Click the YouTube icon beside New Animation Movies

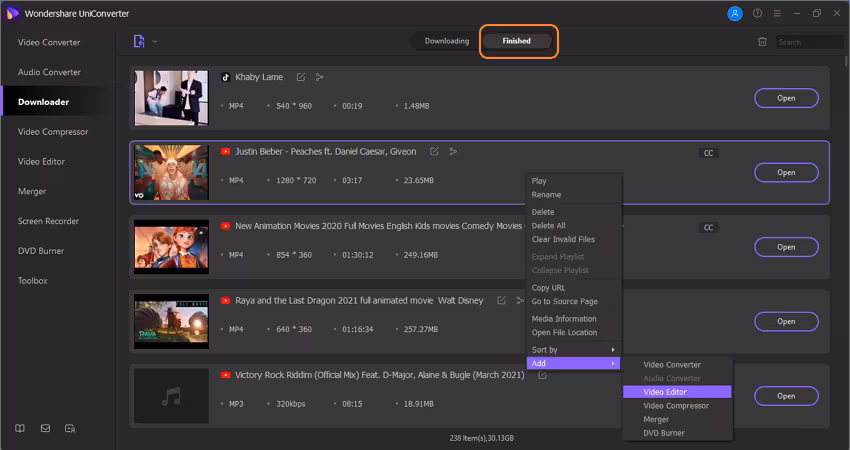coord(226,226)
